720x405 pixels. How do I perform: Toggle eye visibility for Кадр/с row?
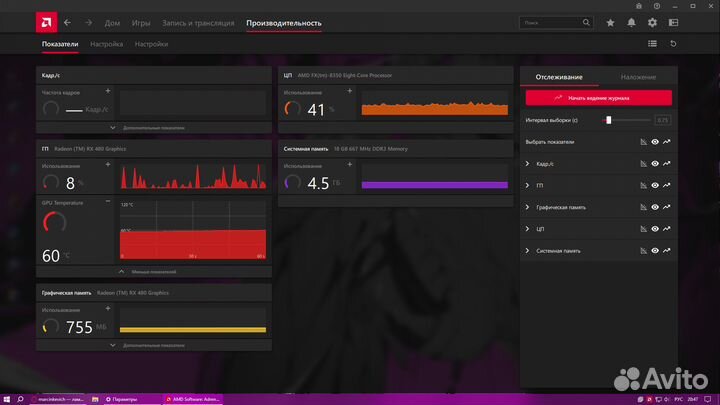point(655,163)
